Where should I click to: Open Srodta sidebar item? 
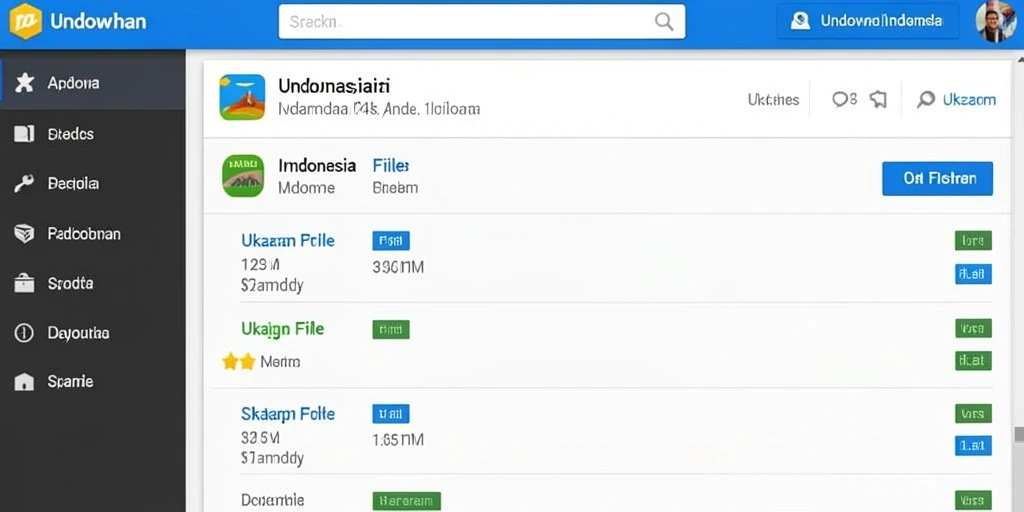(x=71, y=283)
